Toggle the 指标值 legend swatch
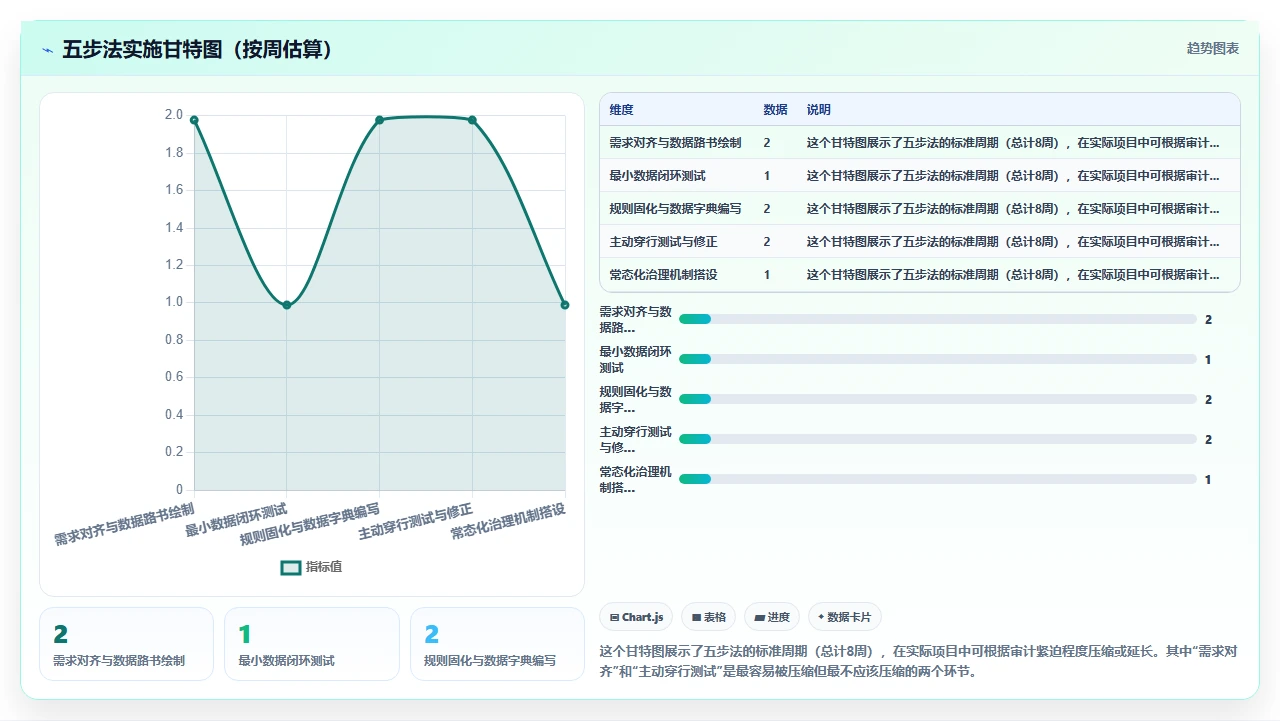The width and height of the screenshot is (1280, 721). click(291, 567)
